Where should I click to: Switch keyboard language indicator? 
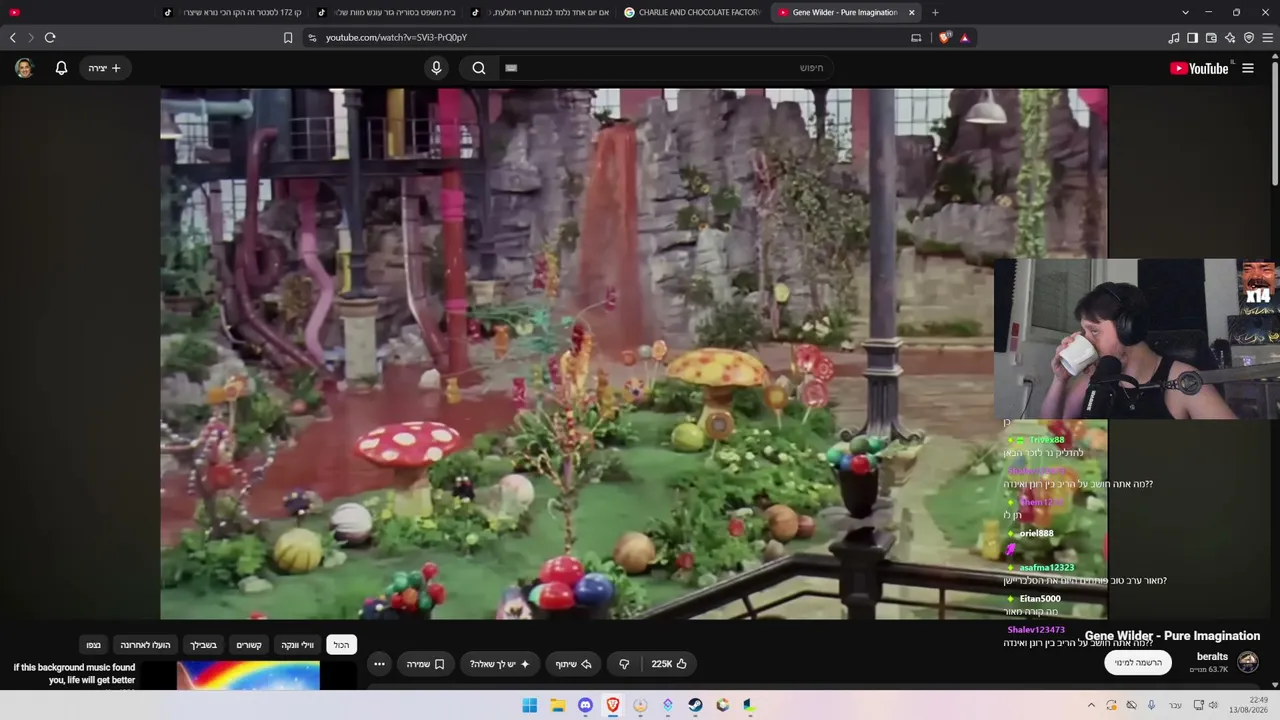[1175, 705]
